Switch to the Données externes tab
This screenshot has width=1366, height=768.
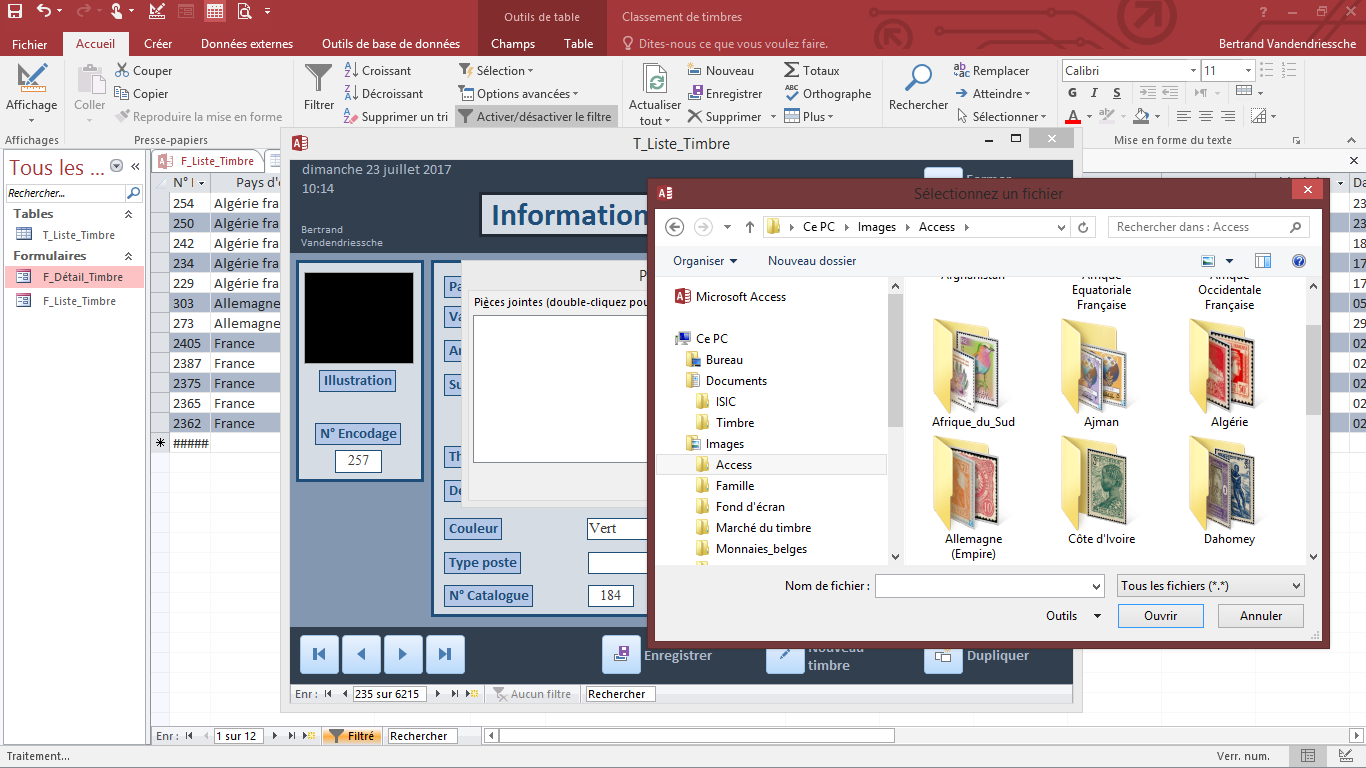pyautogui.click(x=247, y=44)
